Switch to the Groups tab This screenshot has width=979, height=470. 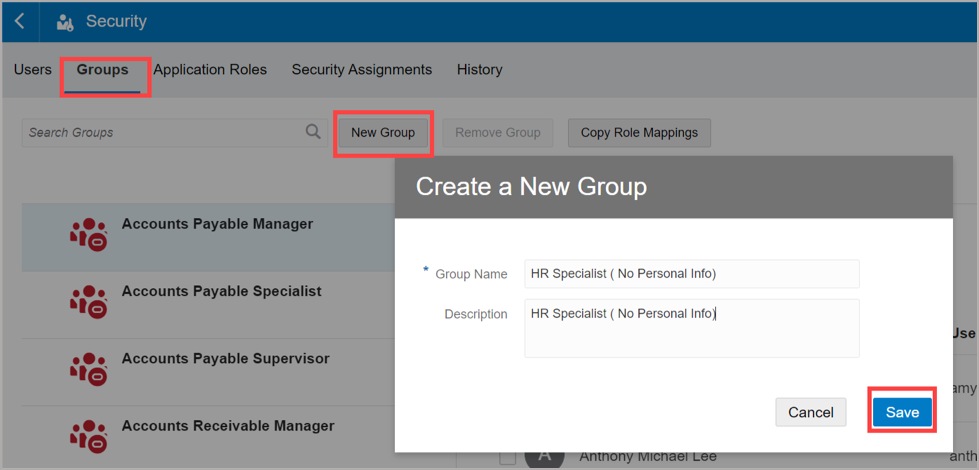(x=102, y=70)
